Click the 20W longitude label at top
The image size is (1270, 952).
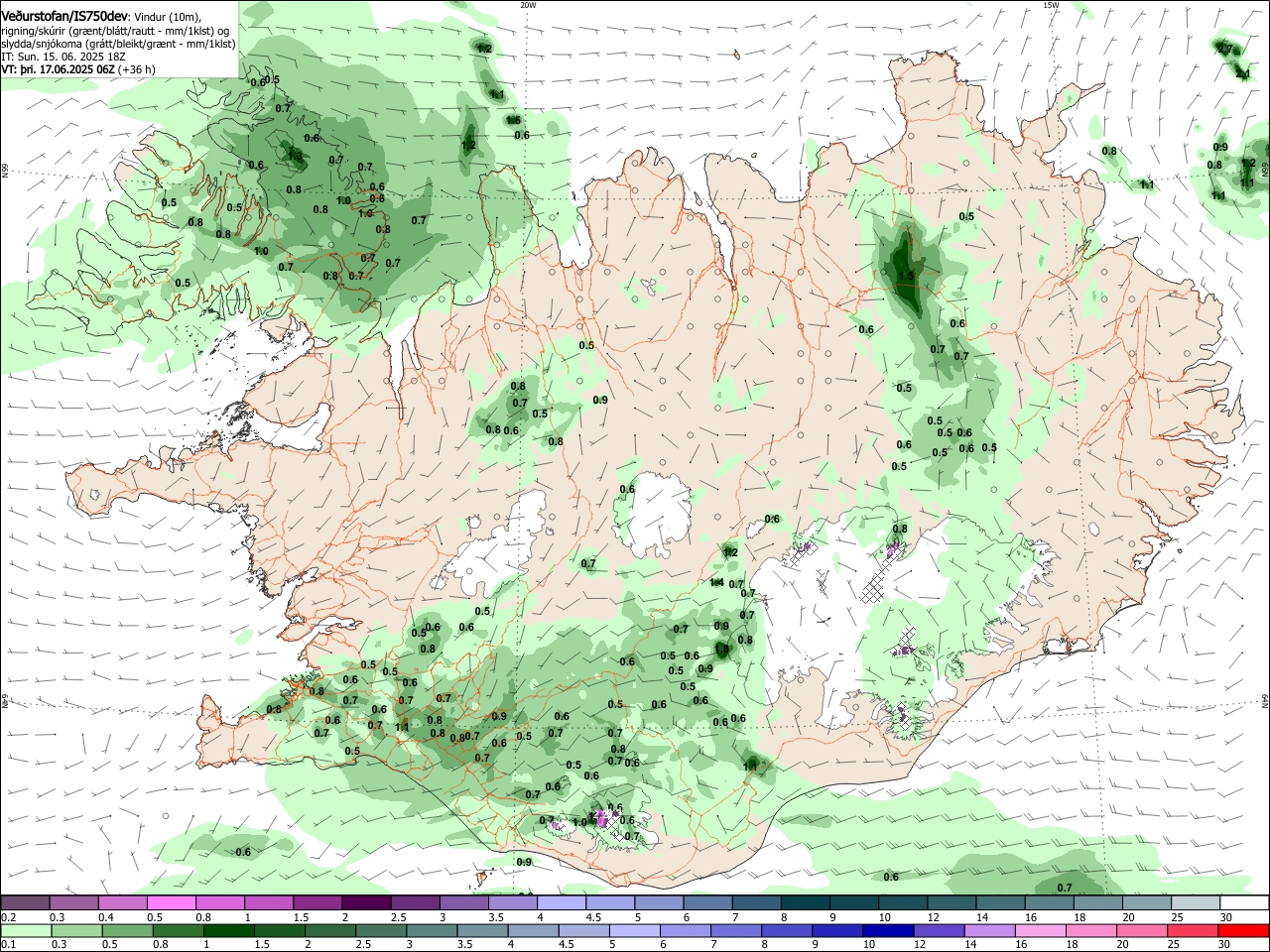pos(528,5)
